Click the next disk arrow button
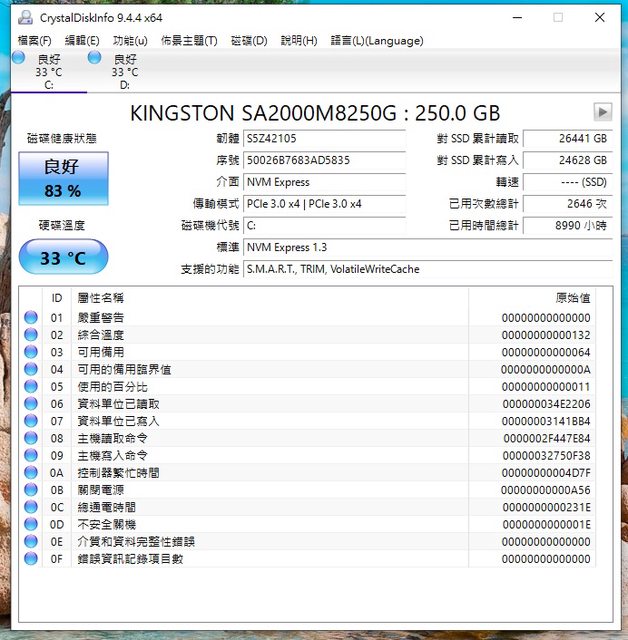The height and width of the screenshot is (640, 628). [602, 112]
